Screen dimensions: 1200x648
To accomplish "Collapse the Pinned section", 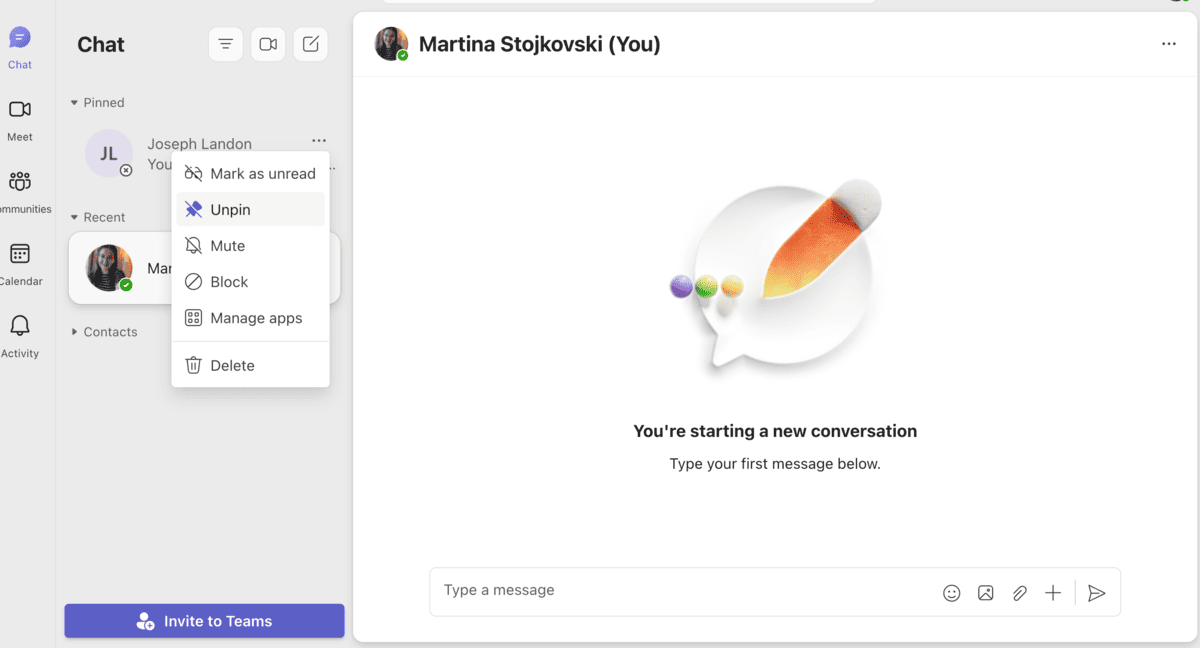I will point(74,102).
